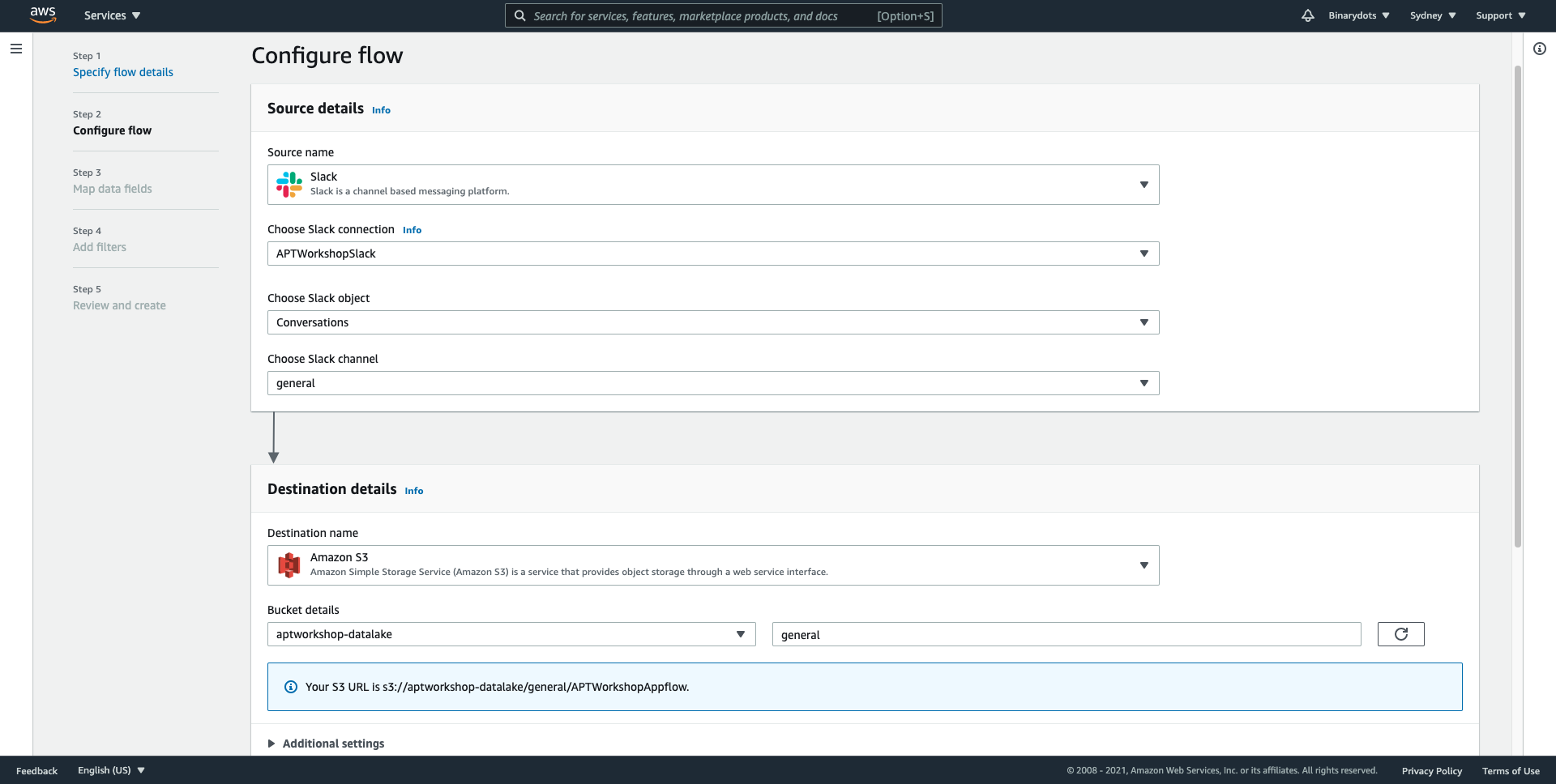Click the Feedback button in footer
1556x784 pixels.
pos(36,771)
